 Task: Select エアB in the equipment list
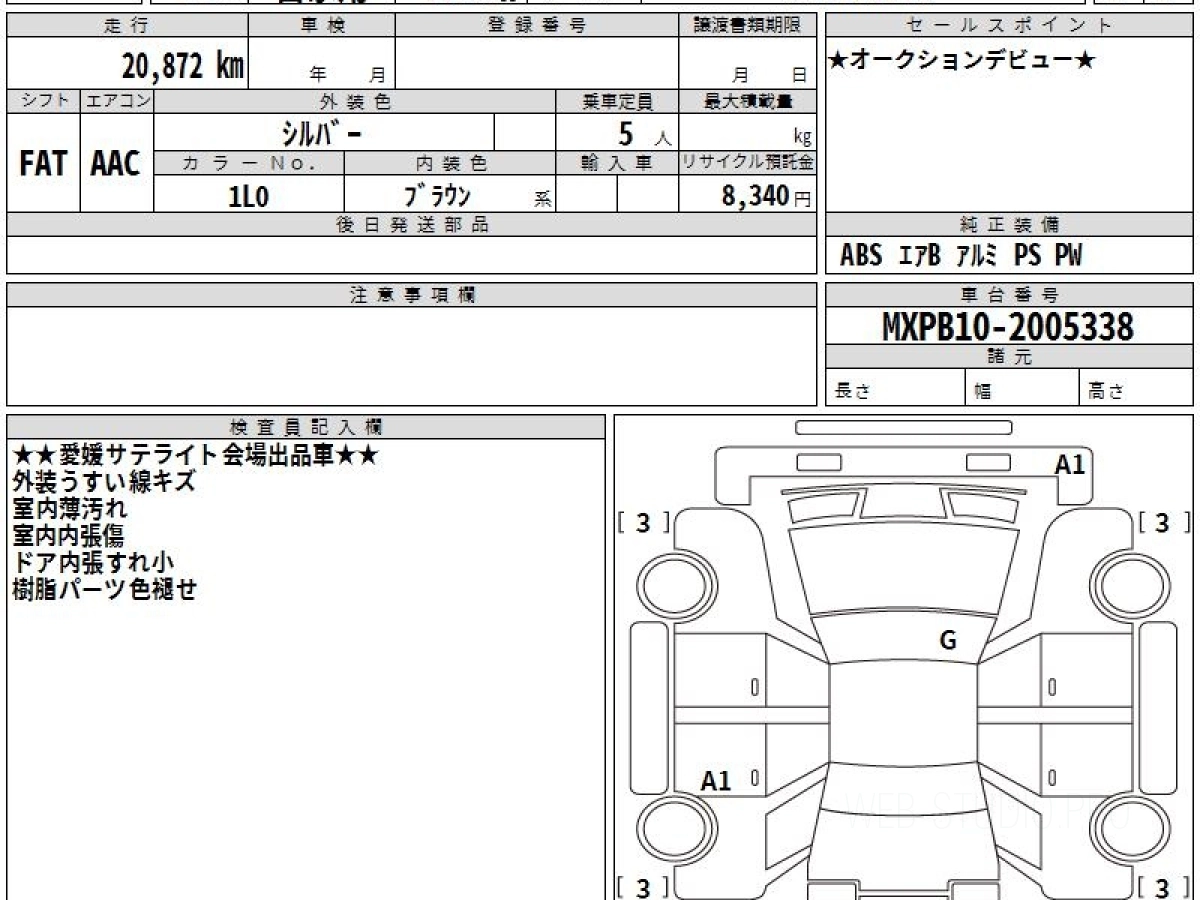(x=920, y=256)
